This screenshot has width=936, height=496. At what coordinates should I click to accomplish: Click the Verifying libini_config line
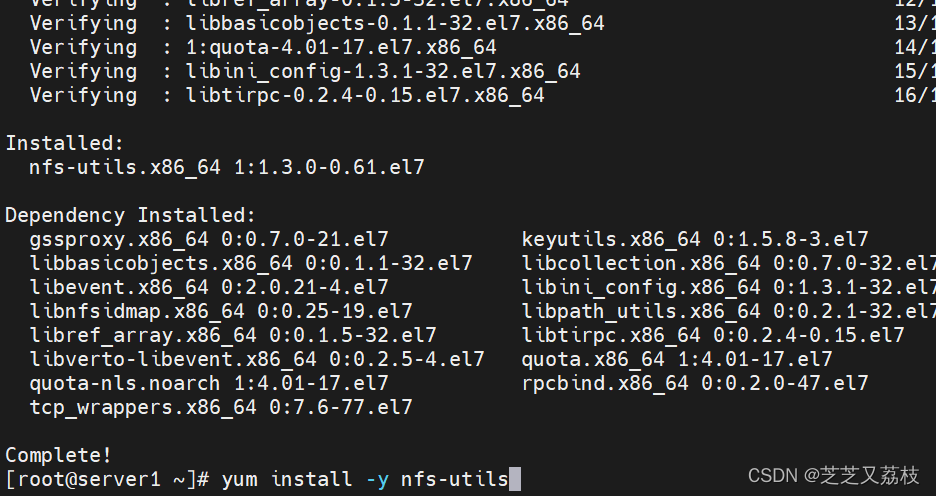click(305, 71)
